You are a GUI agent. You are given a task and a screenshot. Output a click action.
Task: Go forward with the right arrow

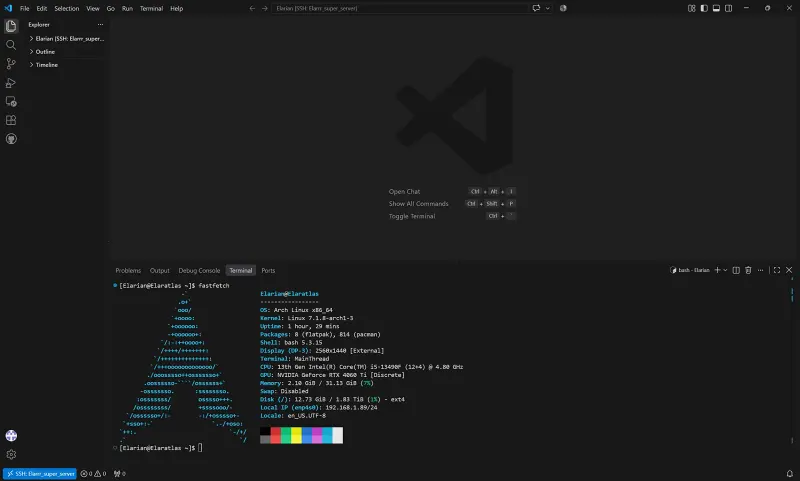click(x=264, y=8)
